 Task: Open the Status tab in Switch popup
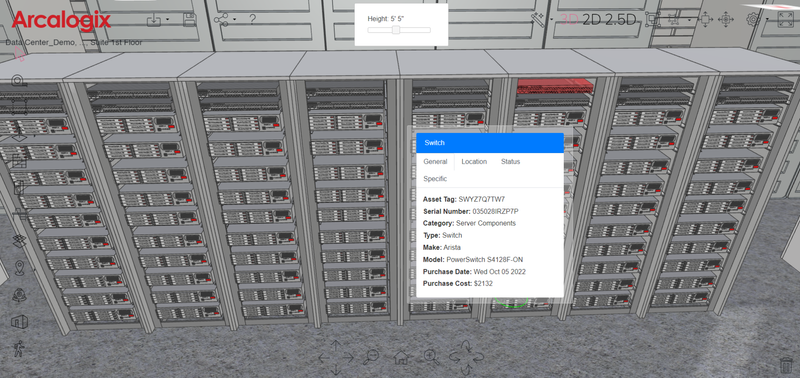[510, 162]
